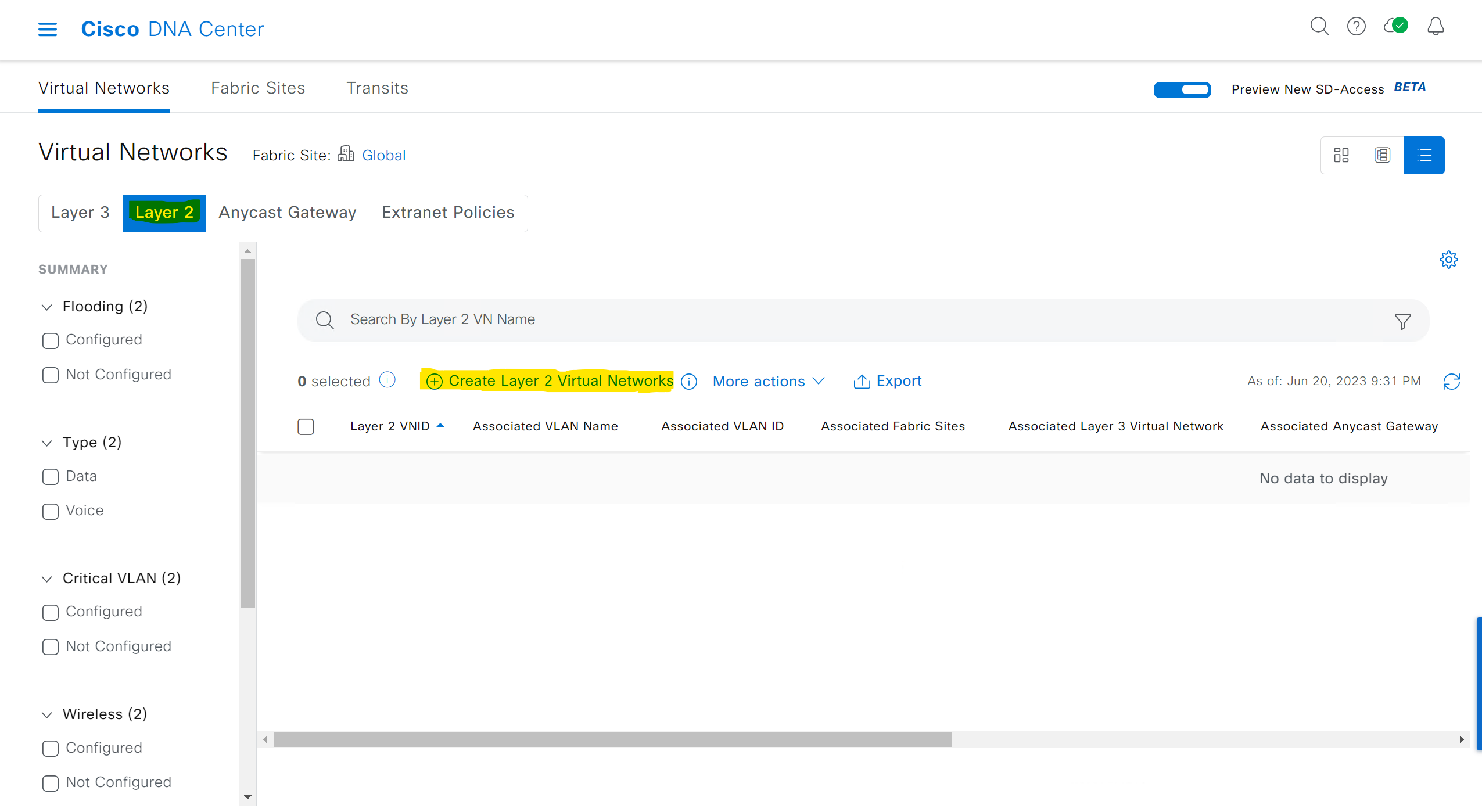The width and height of the screenshot is (1482, 812).
Task: Open the More actions dropdown
Action: click(x=766, y=381)
